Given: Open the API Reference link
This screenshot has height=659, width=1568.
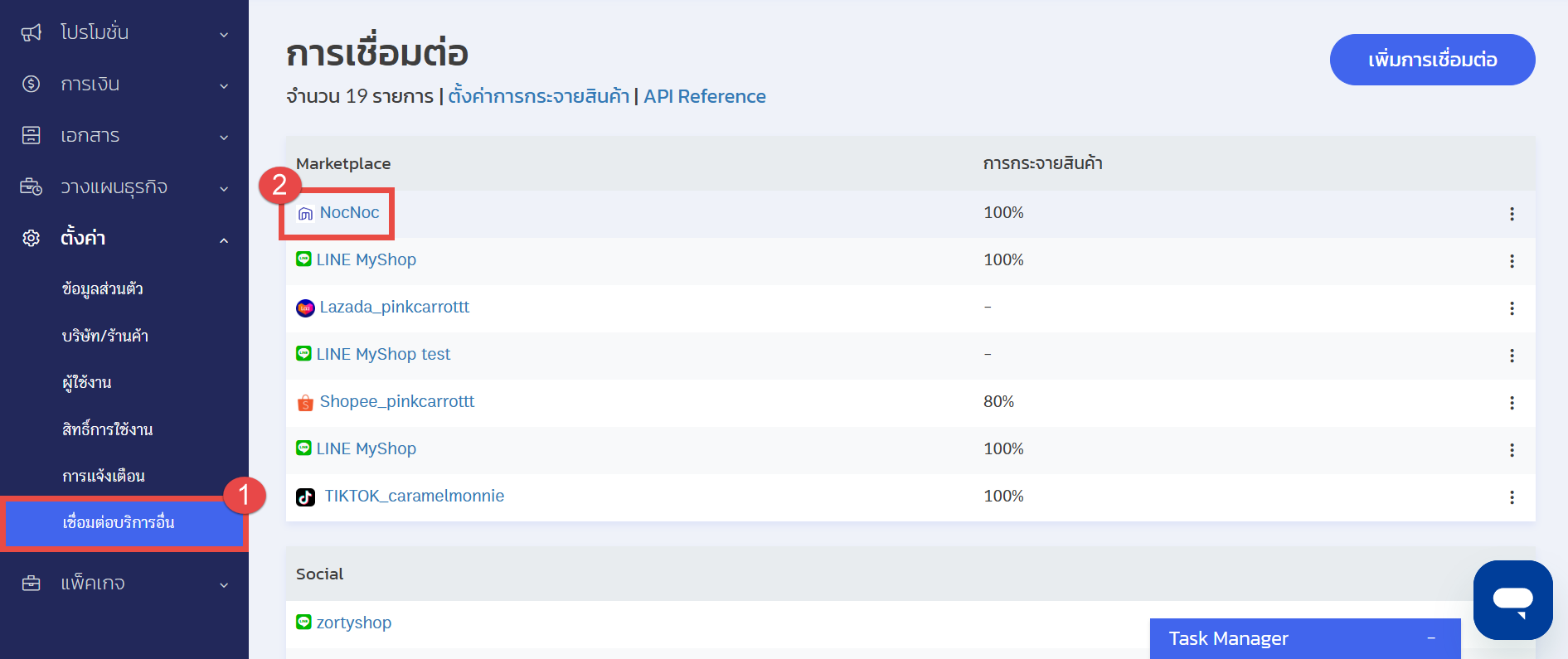Looking at the screenshot, I should coord(705,96).
